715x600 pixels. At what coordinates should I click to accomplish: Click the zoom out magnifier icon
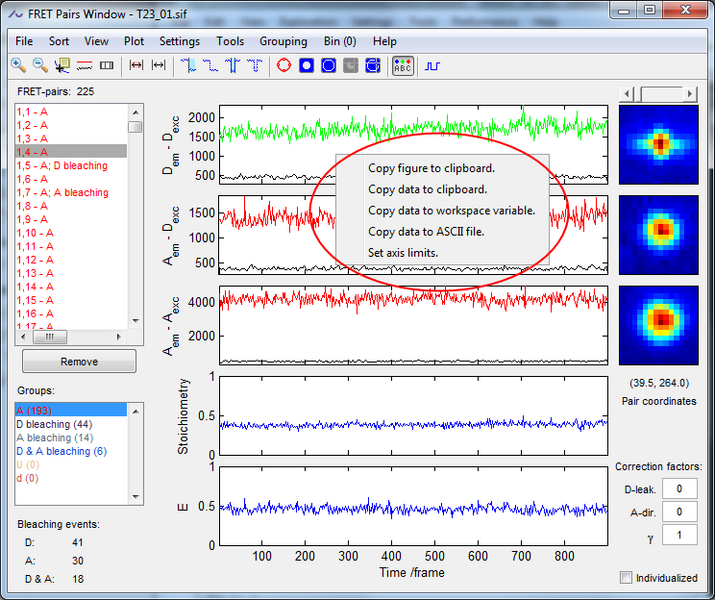41,66
